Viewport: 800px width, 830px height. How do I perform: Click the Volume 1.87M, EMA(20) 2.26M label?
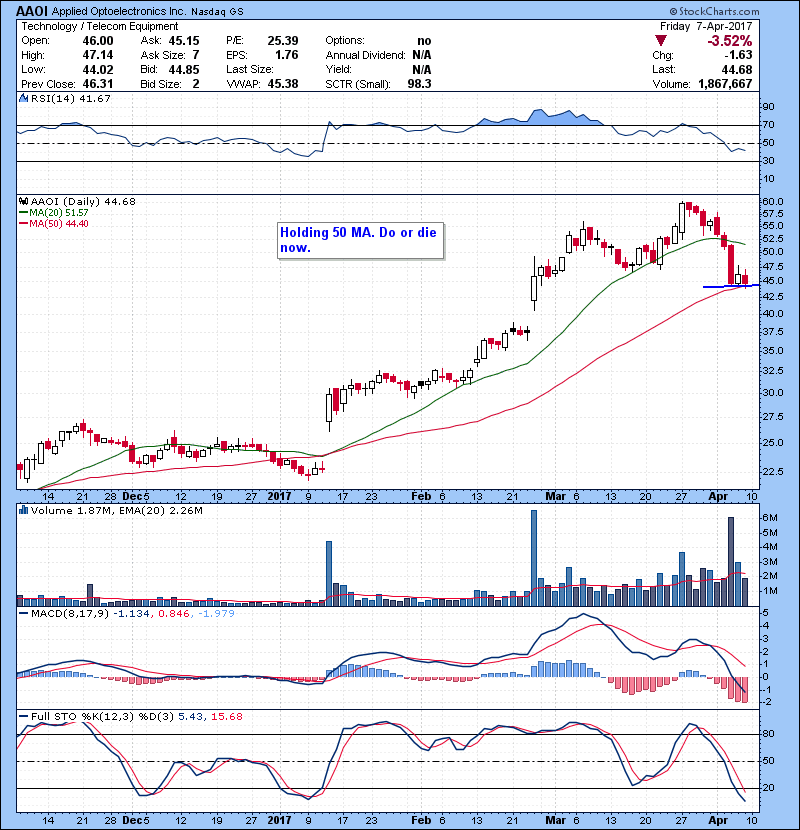(x=116, y=511)
